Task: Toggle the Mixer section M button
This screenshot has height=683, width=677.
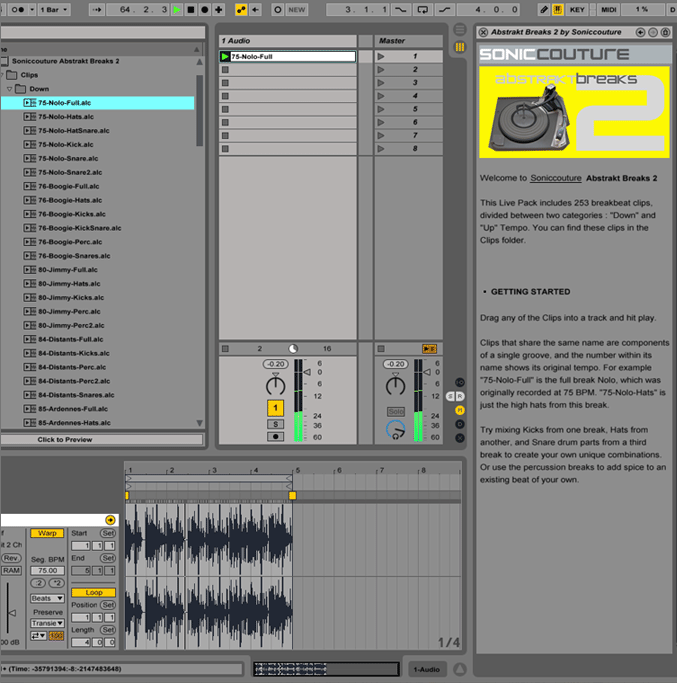Action: coord(460,410)
